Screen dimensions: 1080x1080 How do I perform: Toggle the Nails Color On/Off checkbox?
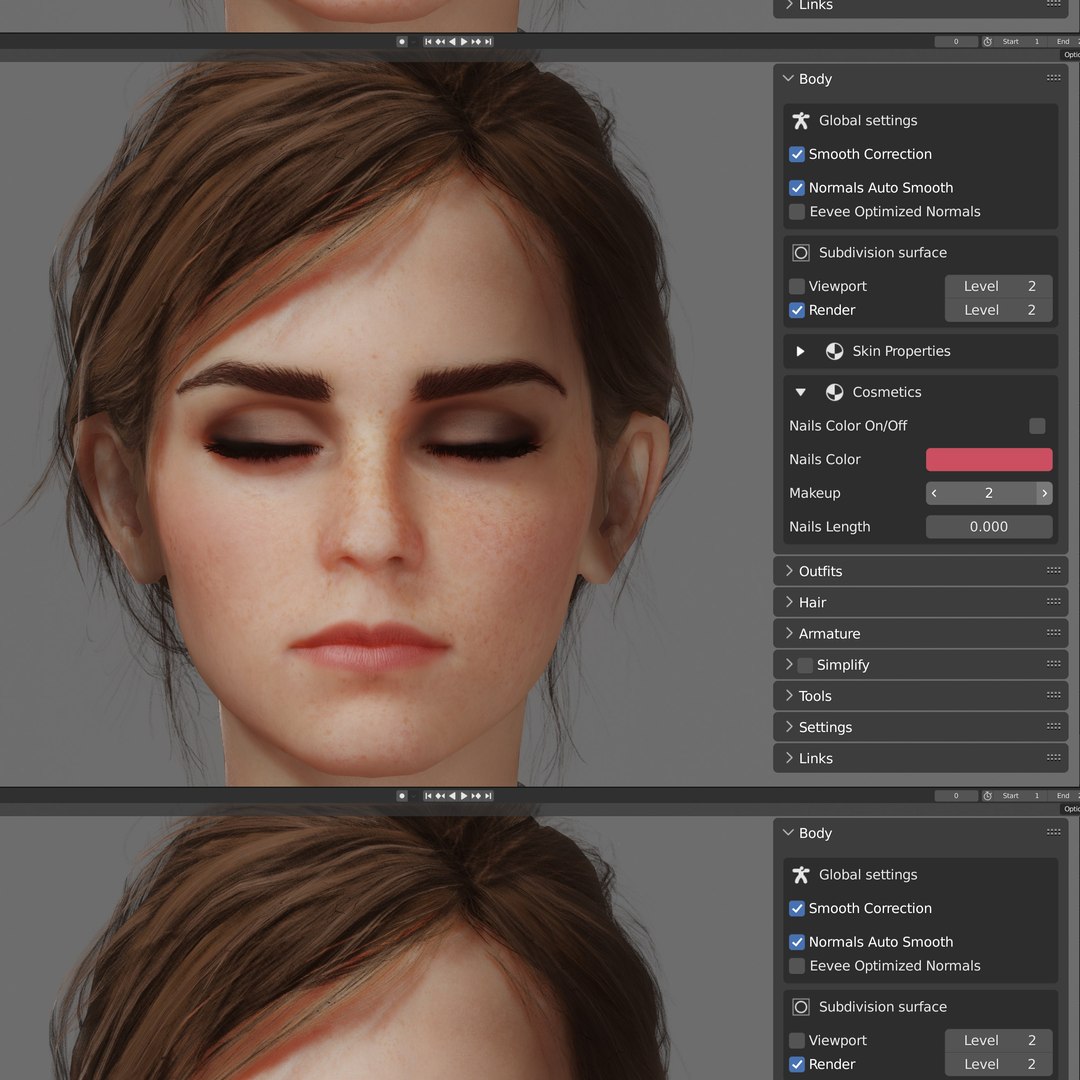click(1037, 426)
